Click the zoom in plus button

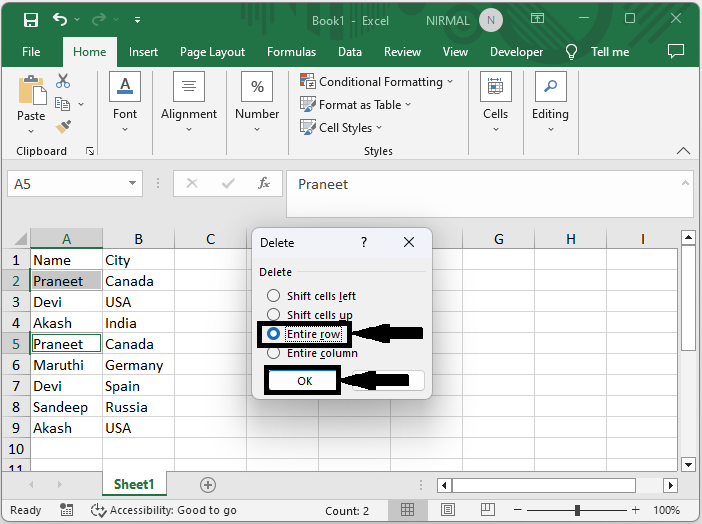point(635,510)
